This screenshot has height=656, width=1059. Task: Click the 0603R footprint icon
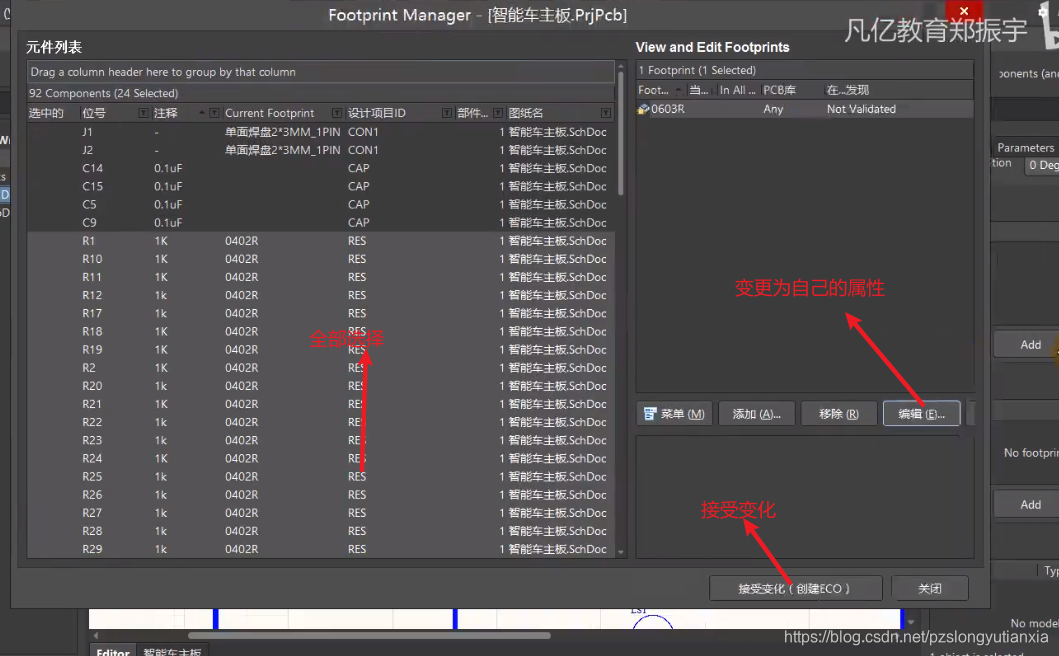click(643, 109)
